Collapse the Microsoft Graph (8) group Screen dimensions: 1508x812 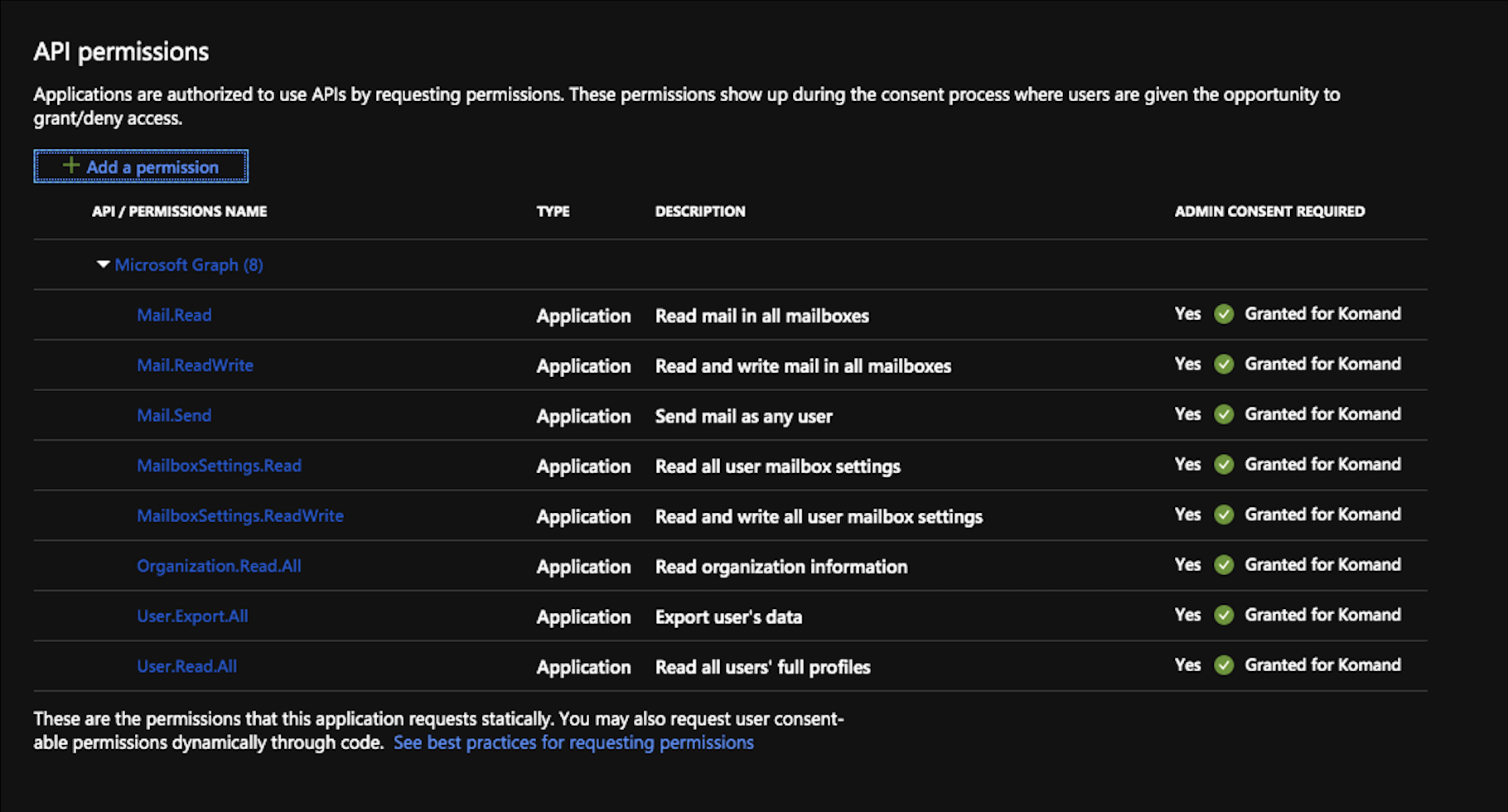pyautogui.click(x=104, y=264)
